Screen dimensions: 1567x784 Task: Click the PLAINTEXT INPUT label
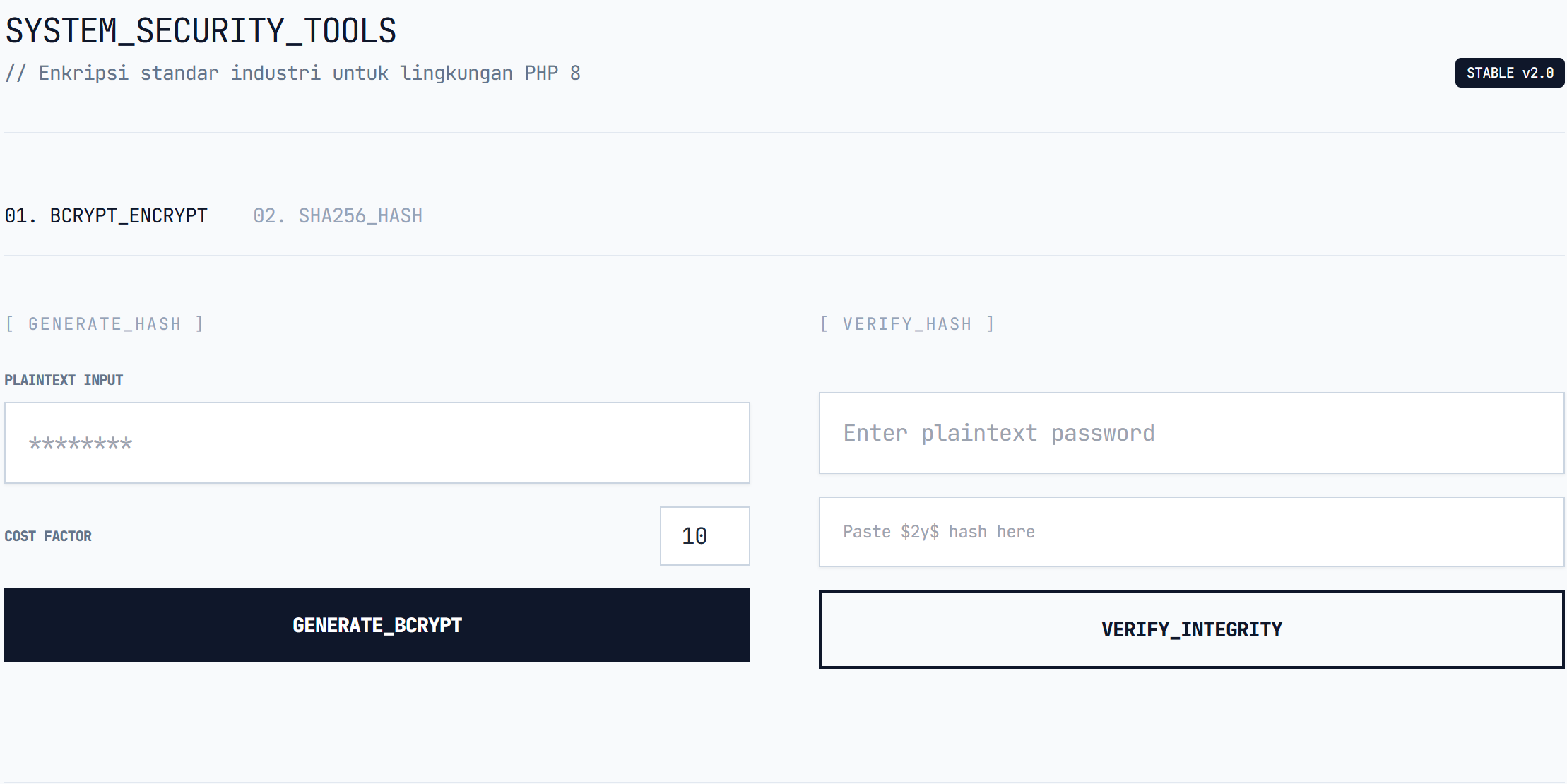click(64, 380)
